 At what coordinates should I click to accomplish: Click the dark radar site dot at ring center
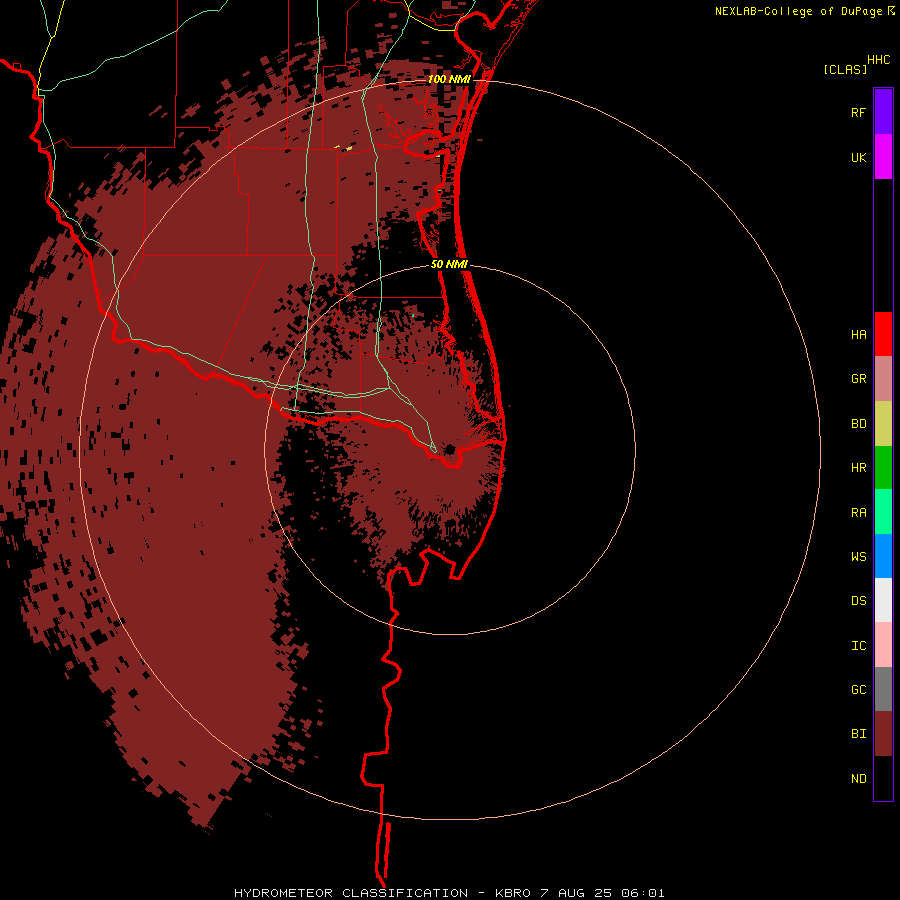pyautogui.click(x=450, y=449)
